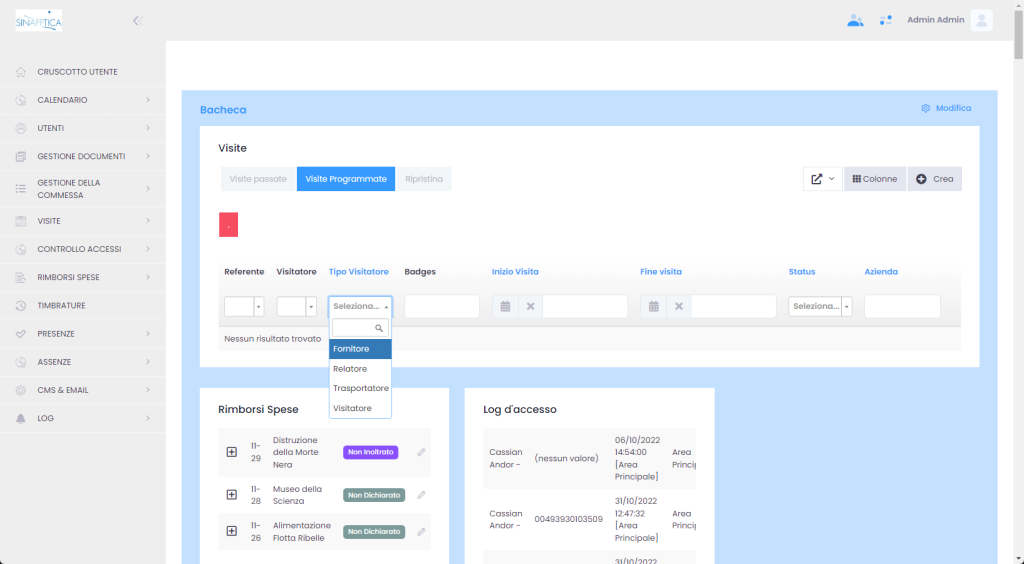Open the Status filter dropdown
The image size is (1024, 564).
click(820, 307)
